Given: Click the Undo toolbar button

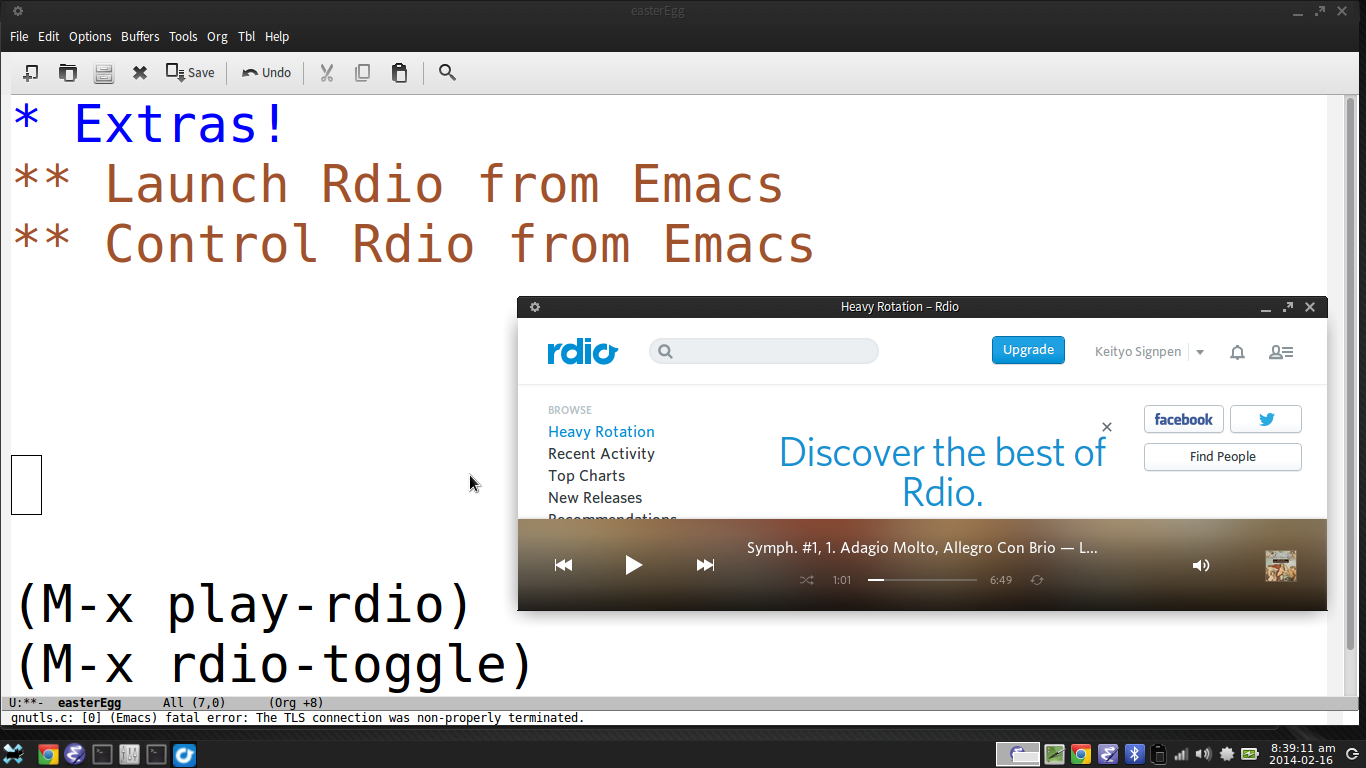Looking at the screenshot, I should (x=266, y=73).
